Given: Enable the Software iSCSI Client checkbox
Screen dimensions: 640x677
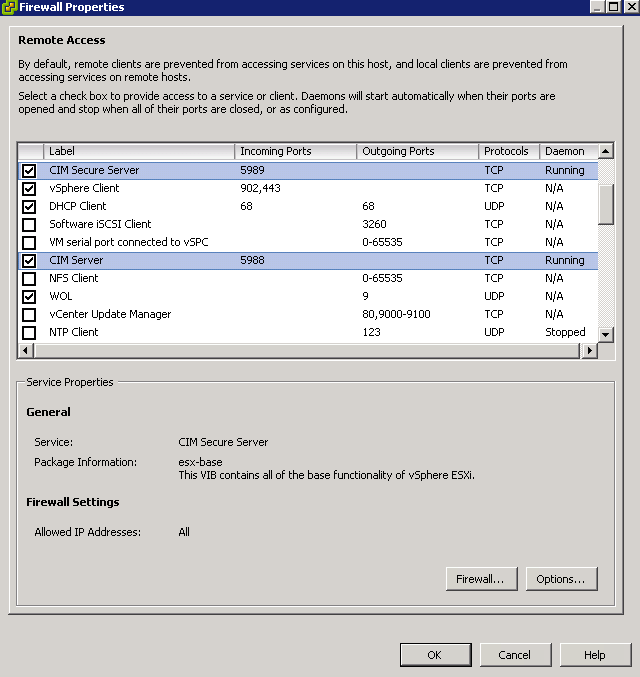Looking at the screenshot, I should coord(29,225).
